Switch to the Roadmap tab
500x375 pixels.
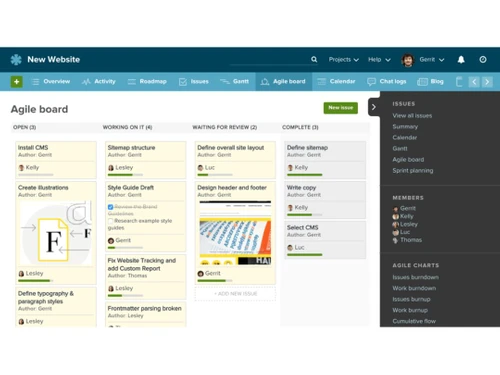pyautogui.click(x=147, y=82)
